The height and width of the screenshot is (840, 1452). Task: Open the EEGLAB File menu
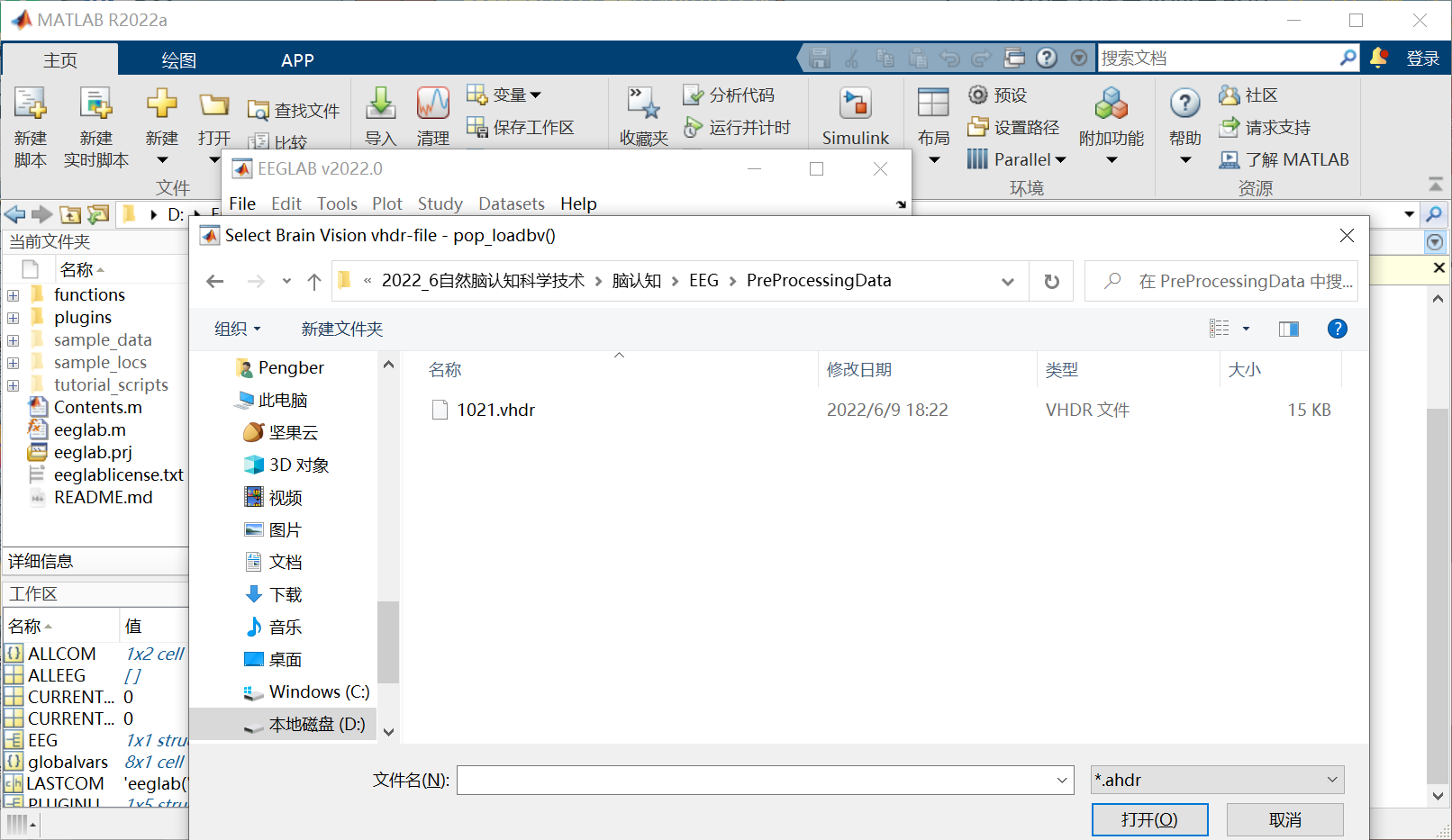click(242, 203)
